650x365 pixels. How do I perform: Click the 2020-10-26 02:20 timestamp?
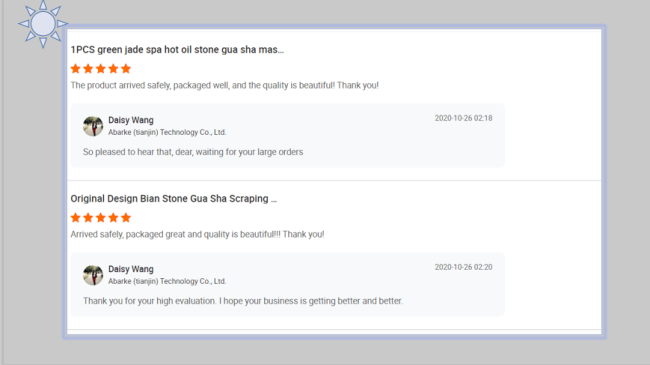463,267
